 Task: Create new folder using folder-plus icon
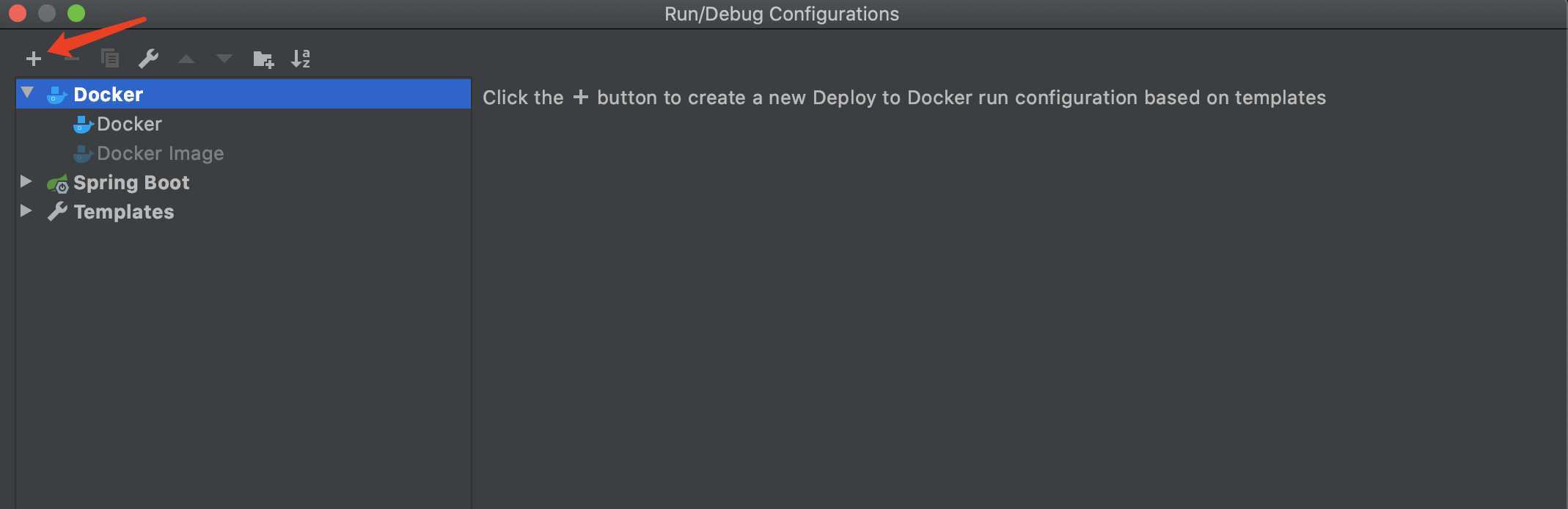click(263, 59)
